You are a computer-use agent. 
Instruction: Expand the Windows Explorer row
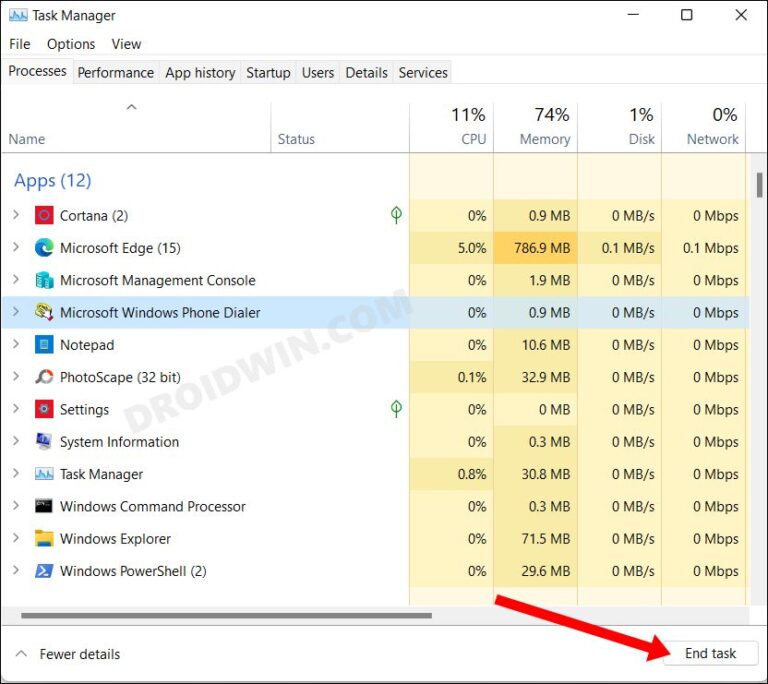pos(16,538)
